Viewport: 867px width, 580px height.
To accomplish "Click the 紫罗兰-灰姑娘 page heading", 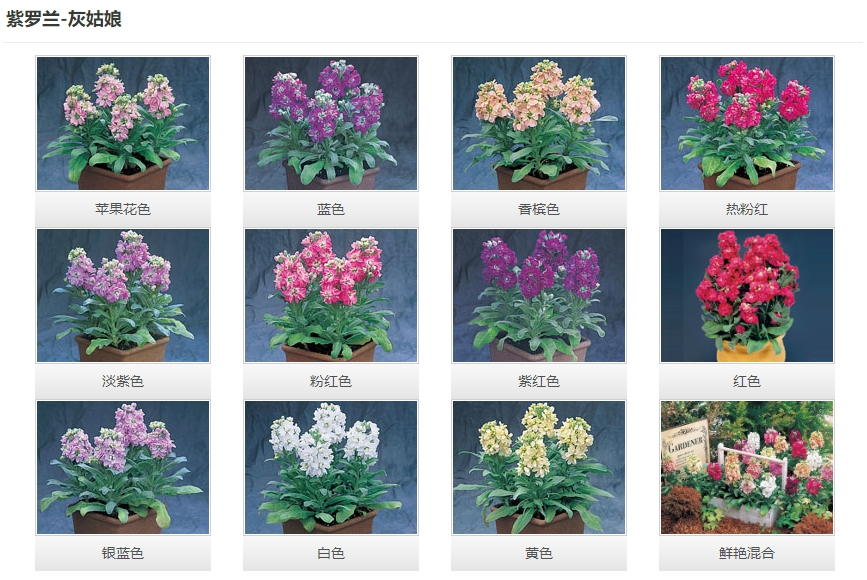I will (x=64, y=19).
